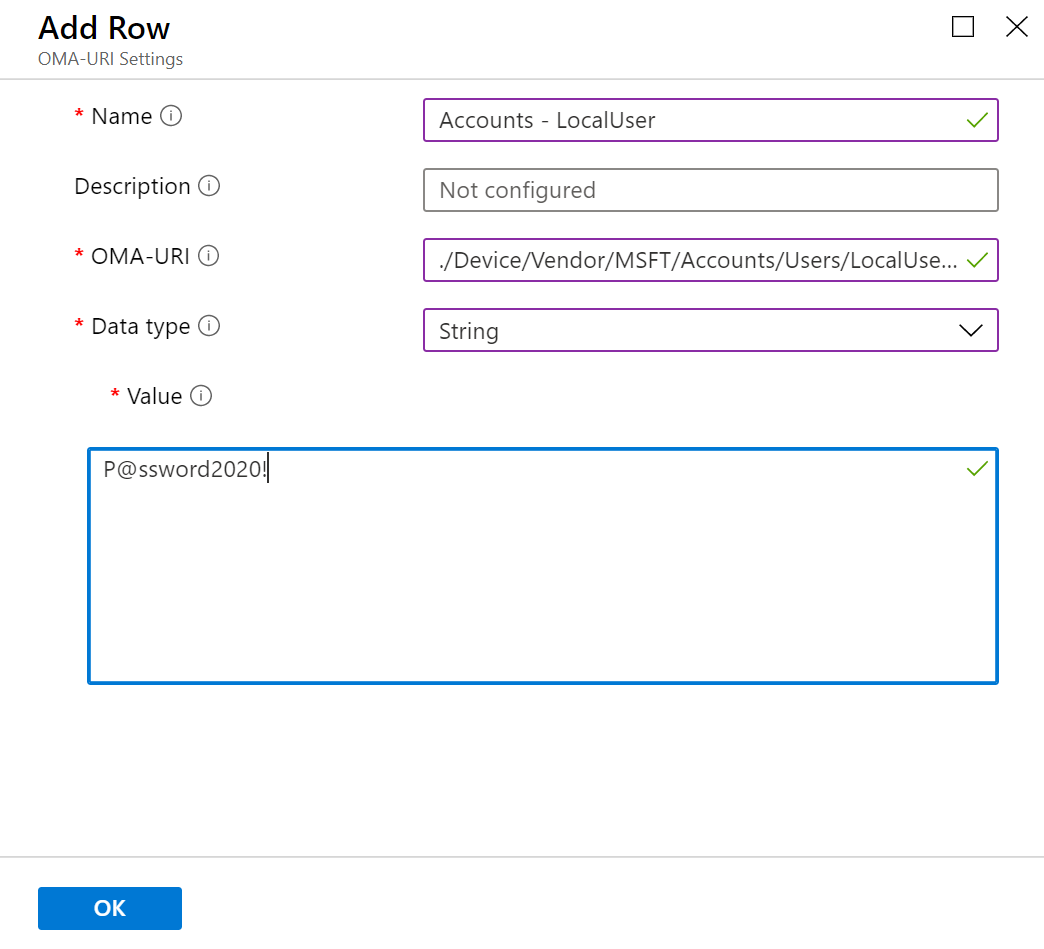Click the info icon beside Value

coord(202,396)
